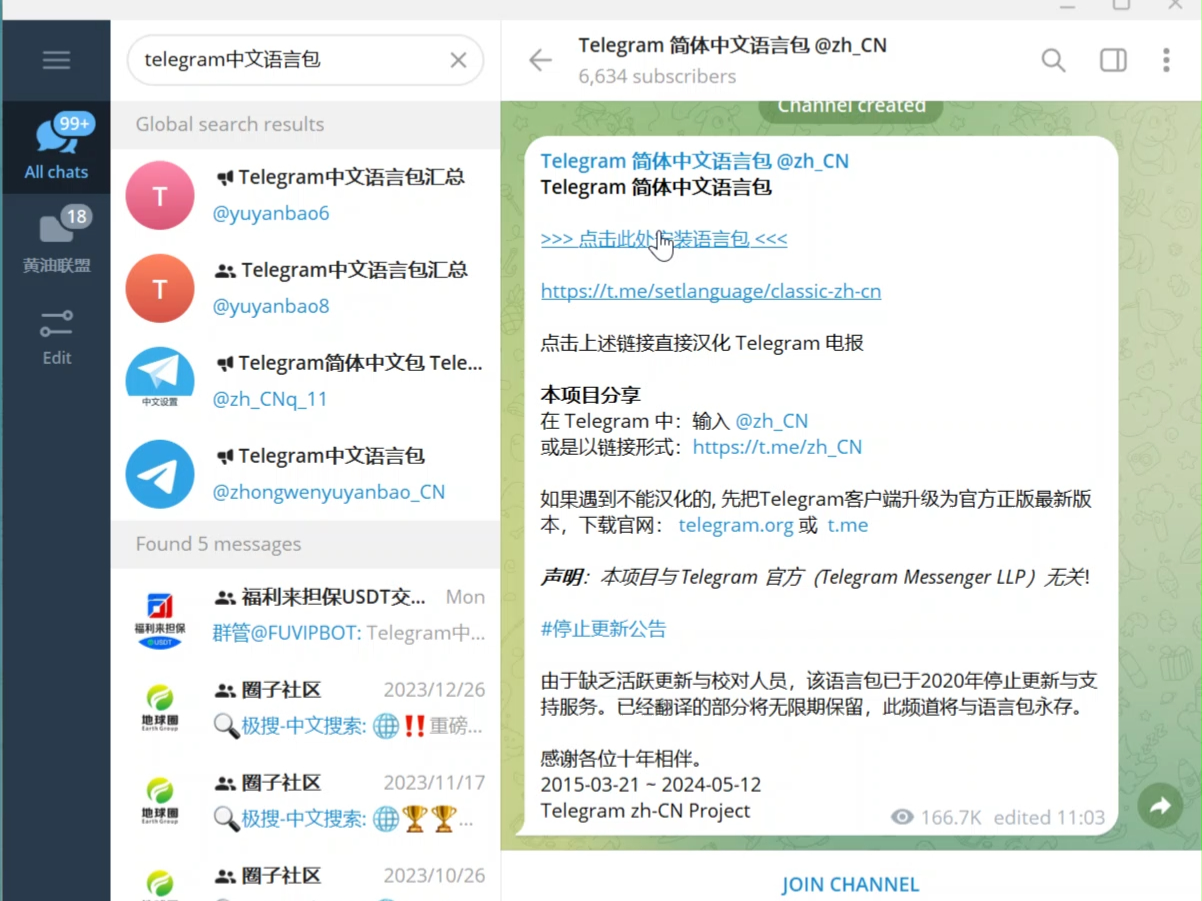The width and height of the screenshot is (1202, 901).
Task: Search in this channel with magnifier icon
Action: click(x=1053, y=60)
